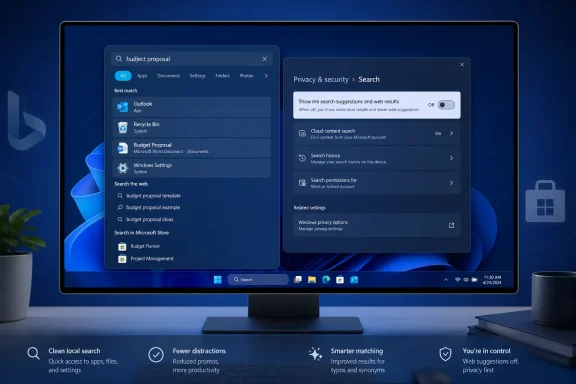Open Task View on the taskbar
This screenshot has width=576, height=384.
coord(298,280)
